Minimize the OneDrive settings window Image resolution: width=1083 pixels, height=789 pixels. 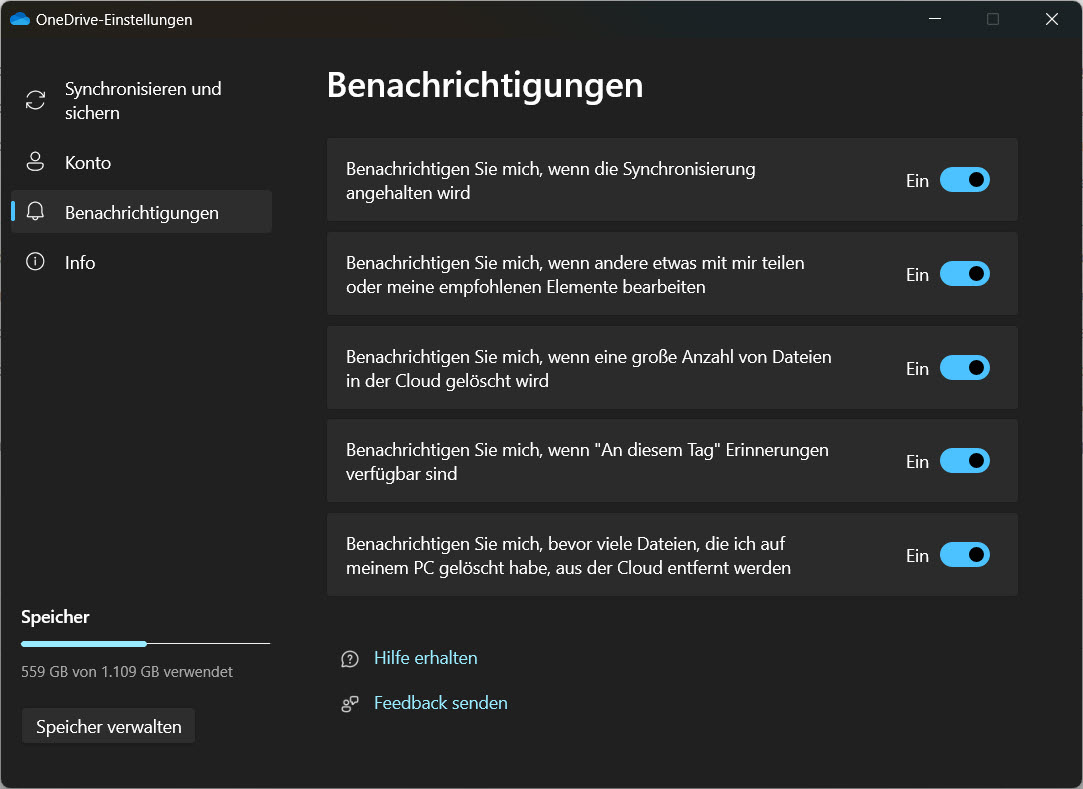pos(934,19)
